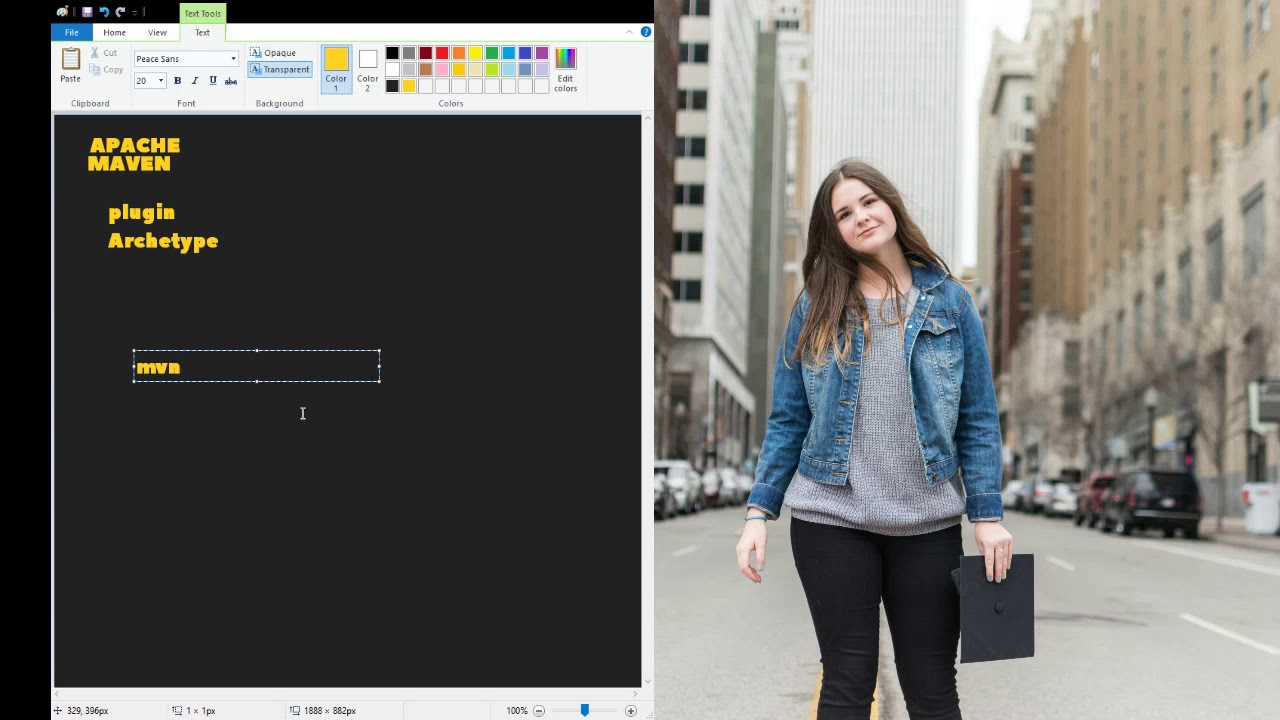This screenshot has height=720, width=1280.
Task: Pick the lime green color swatch
Action: tap(492, 70)
